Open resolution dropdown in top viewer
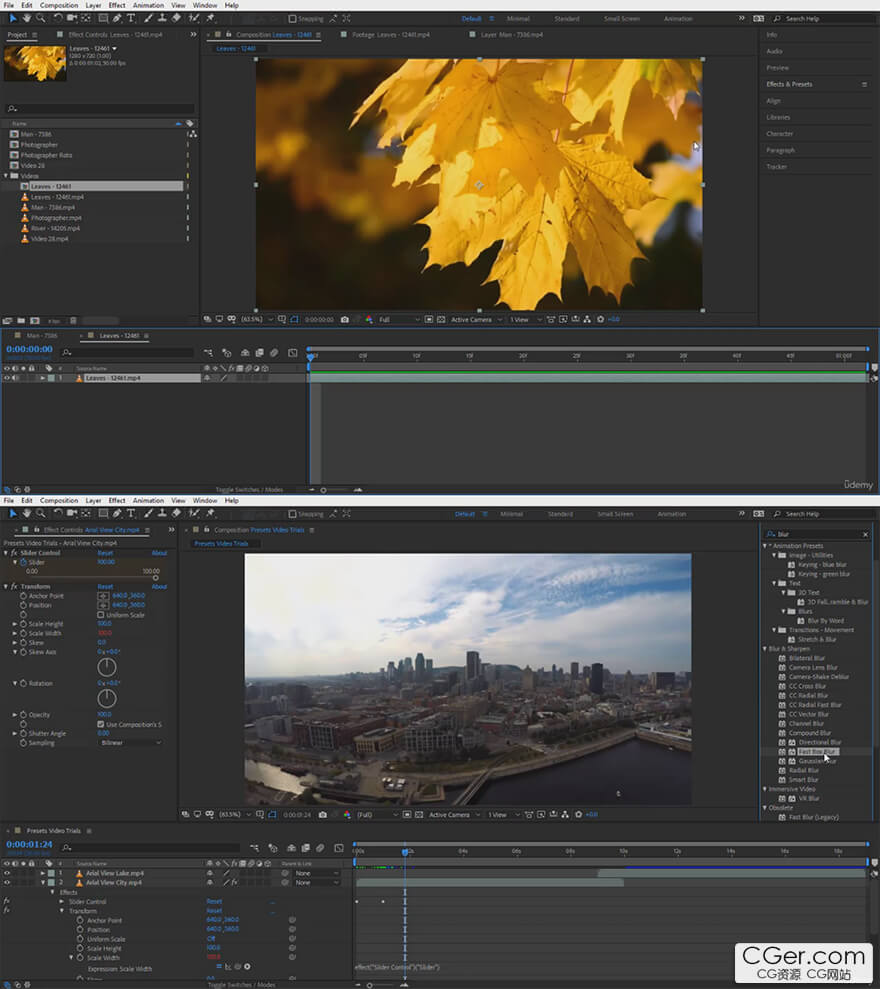This screenshot has height=989, width=880. (399, 320)
